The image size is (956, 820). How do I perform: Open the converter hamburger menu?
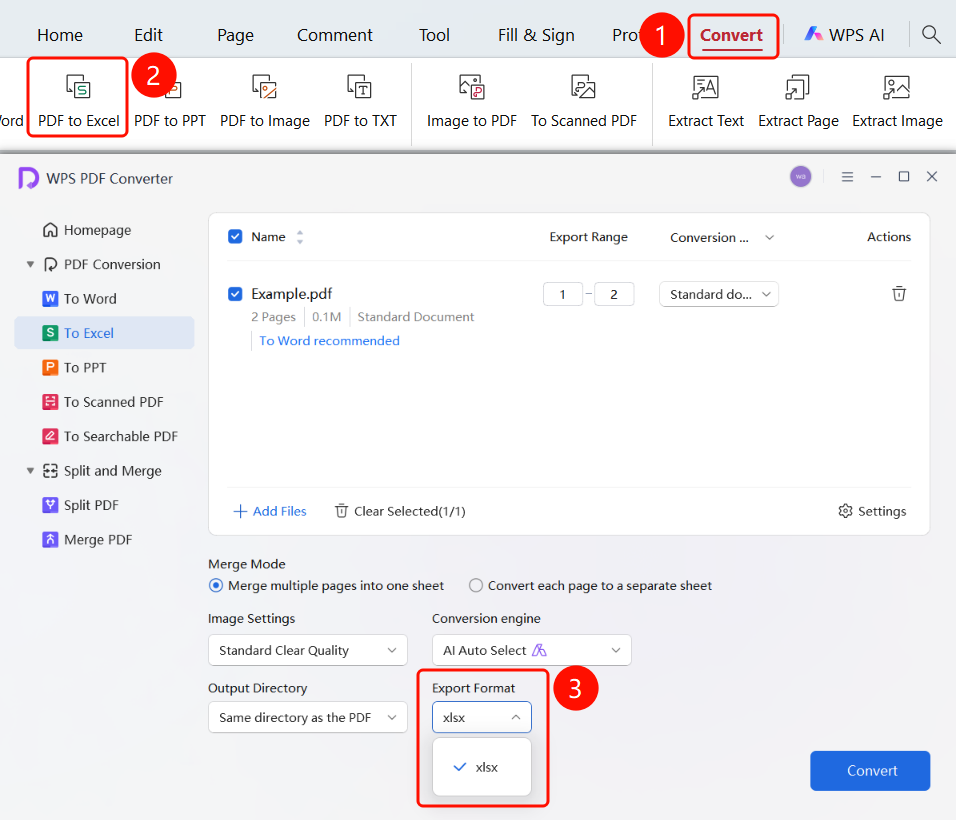click(847, 177)
